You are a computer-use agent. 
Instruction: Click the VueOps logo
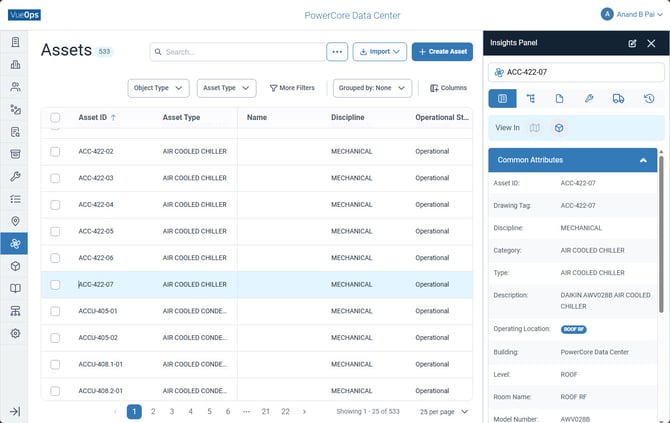(24, 15)
